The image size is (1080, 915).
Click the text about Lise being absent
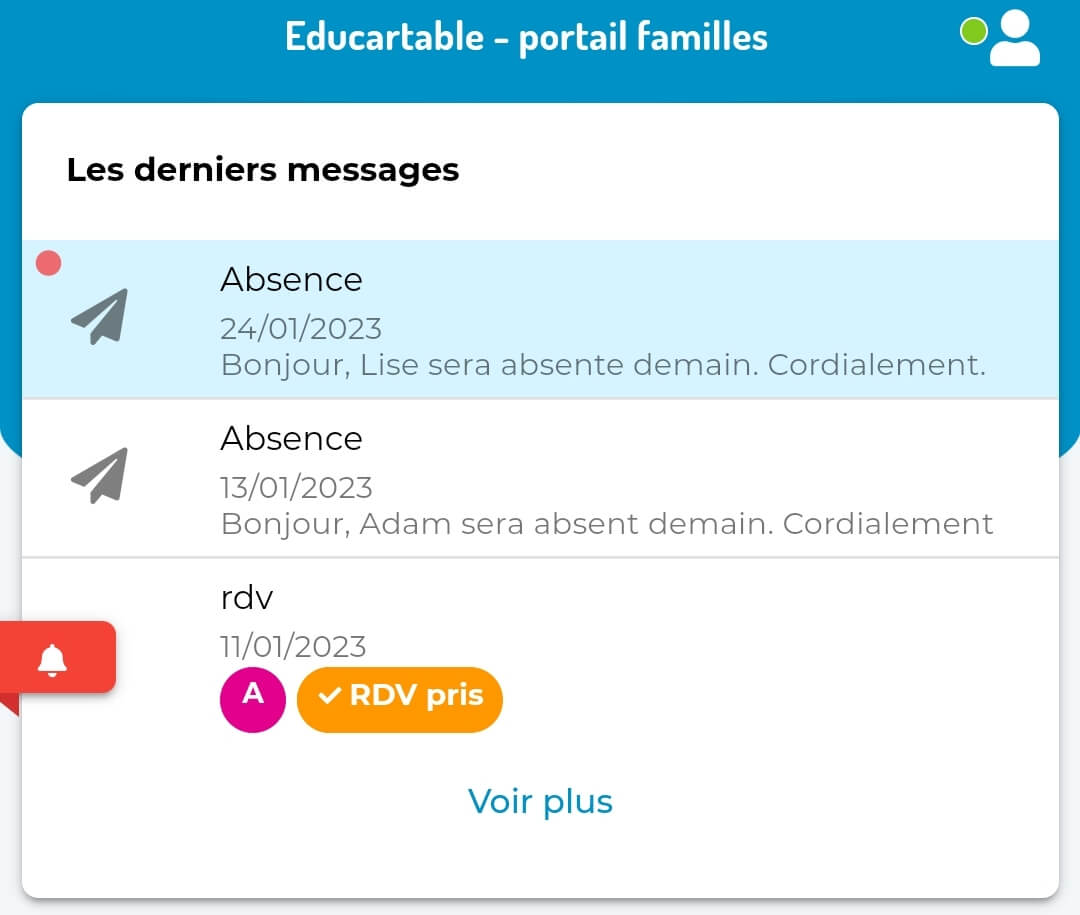click(x=603, y=365)
